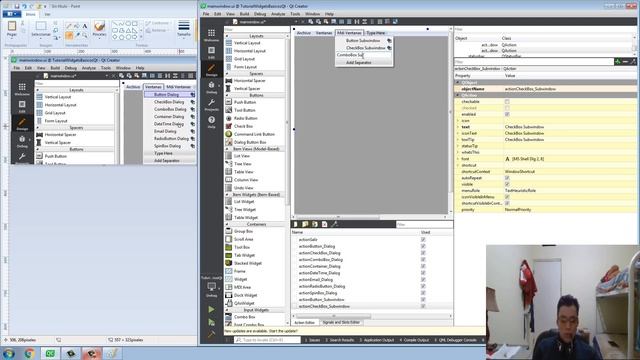Open Debug mode in Qt Creator sidebar
The width and height of the screenshot is (640, 360).
tap(211, 87)
